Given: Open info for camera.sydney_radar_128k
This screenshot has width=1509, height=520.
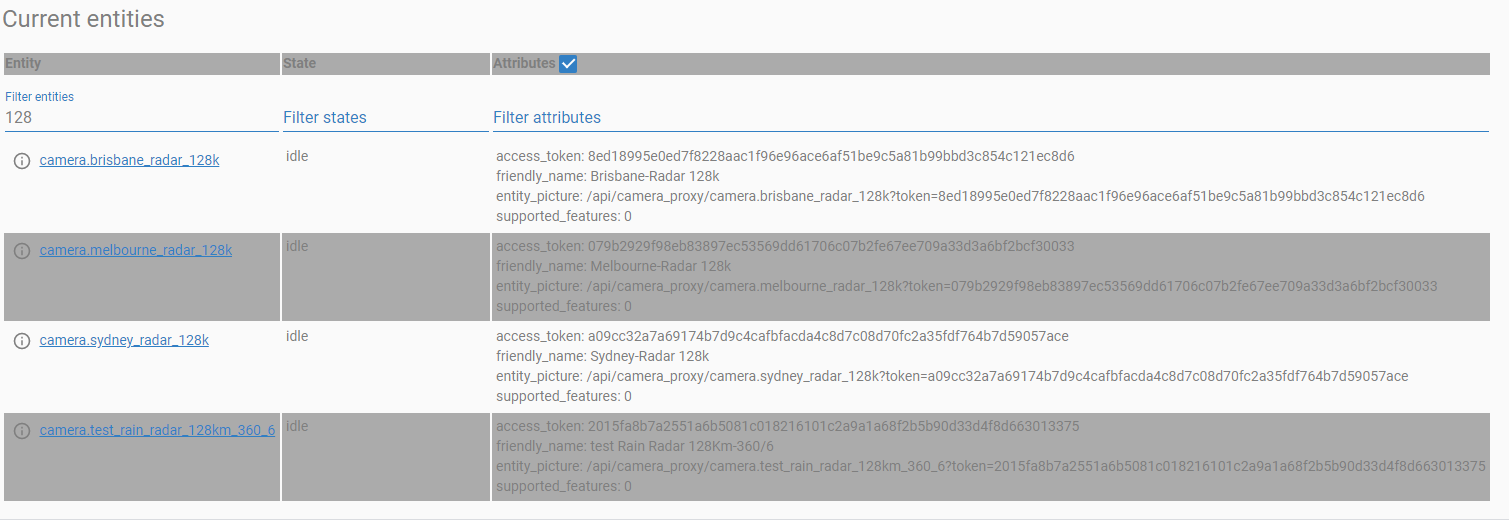Looking at the screenshot, I should tap(22, 341).
